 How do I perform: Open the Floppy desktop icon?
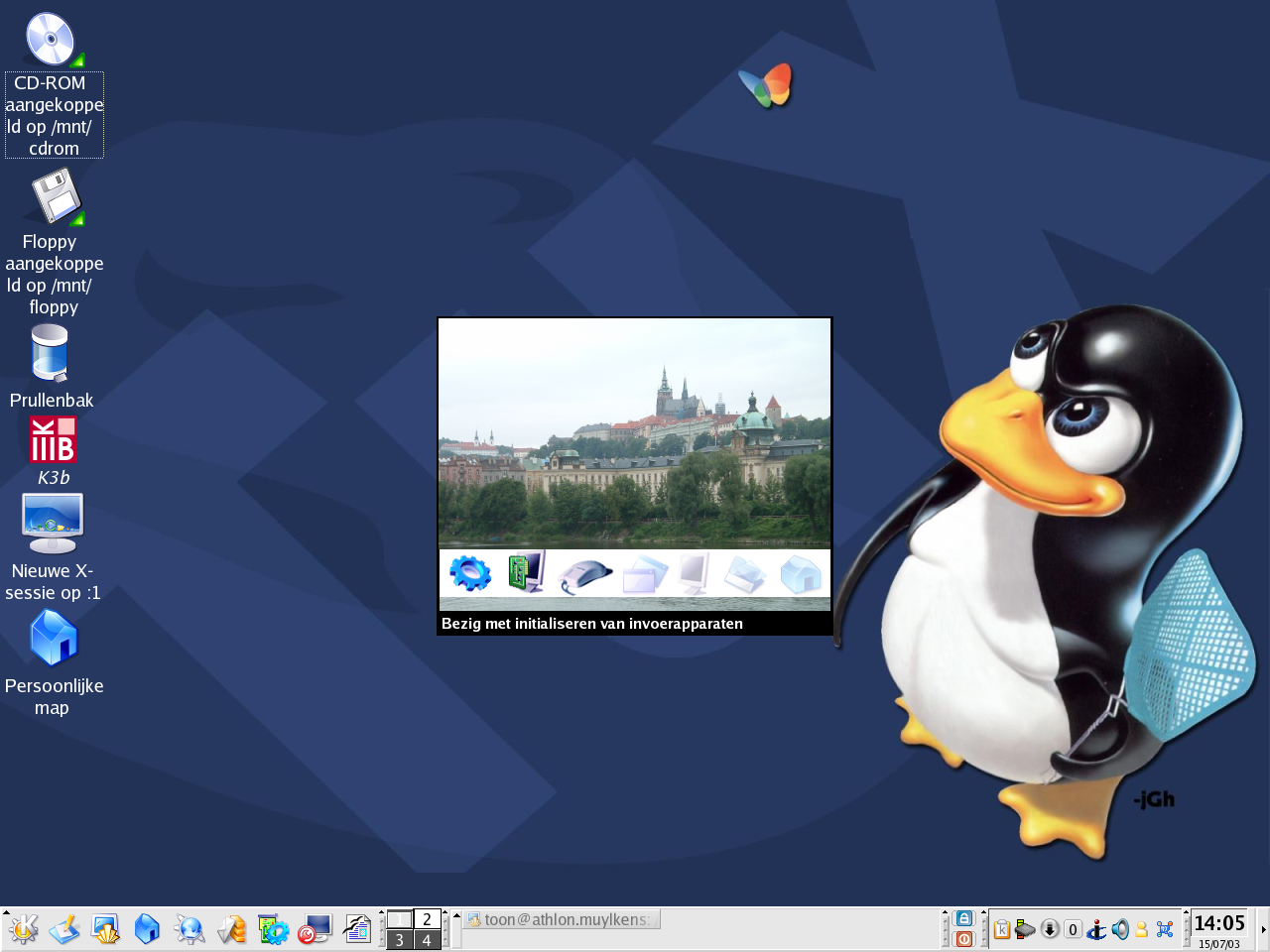coord(56,196)
